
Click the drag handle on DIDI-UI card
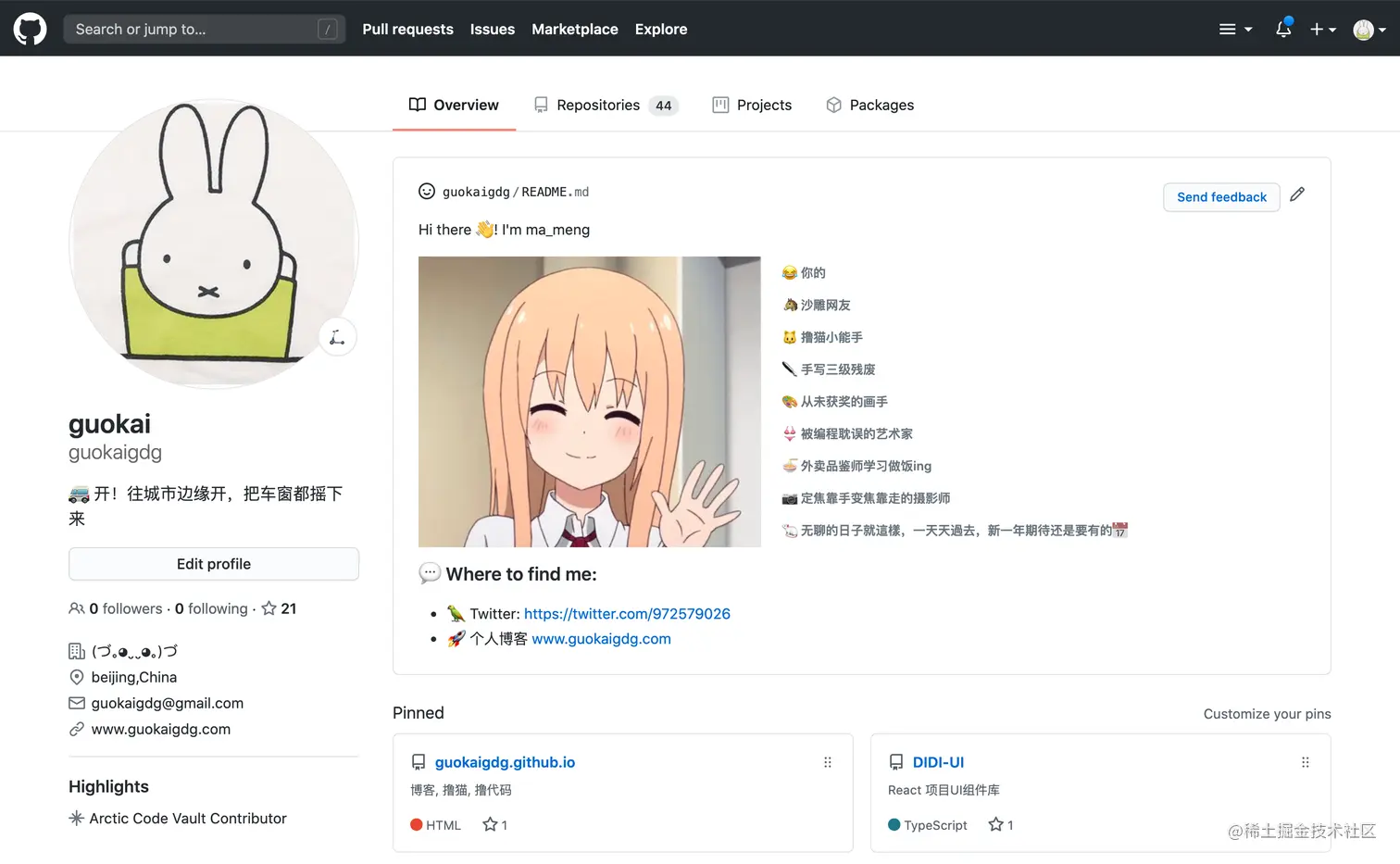(x=1306, y=762)
